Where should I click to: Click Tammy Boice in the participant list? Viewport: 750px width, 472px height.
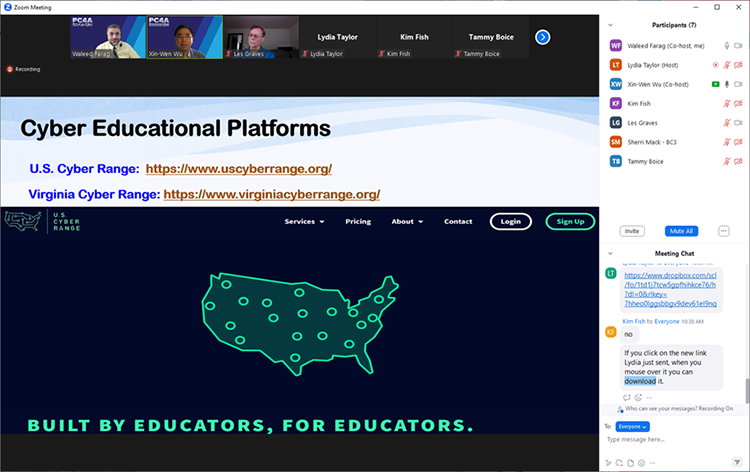tap(645, 162)
